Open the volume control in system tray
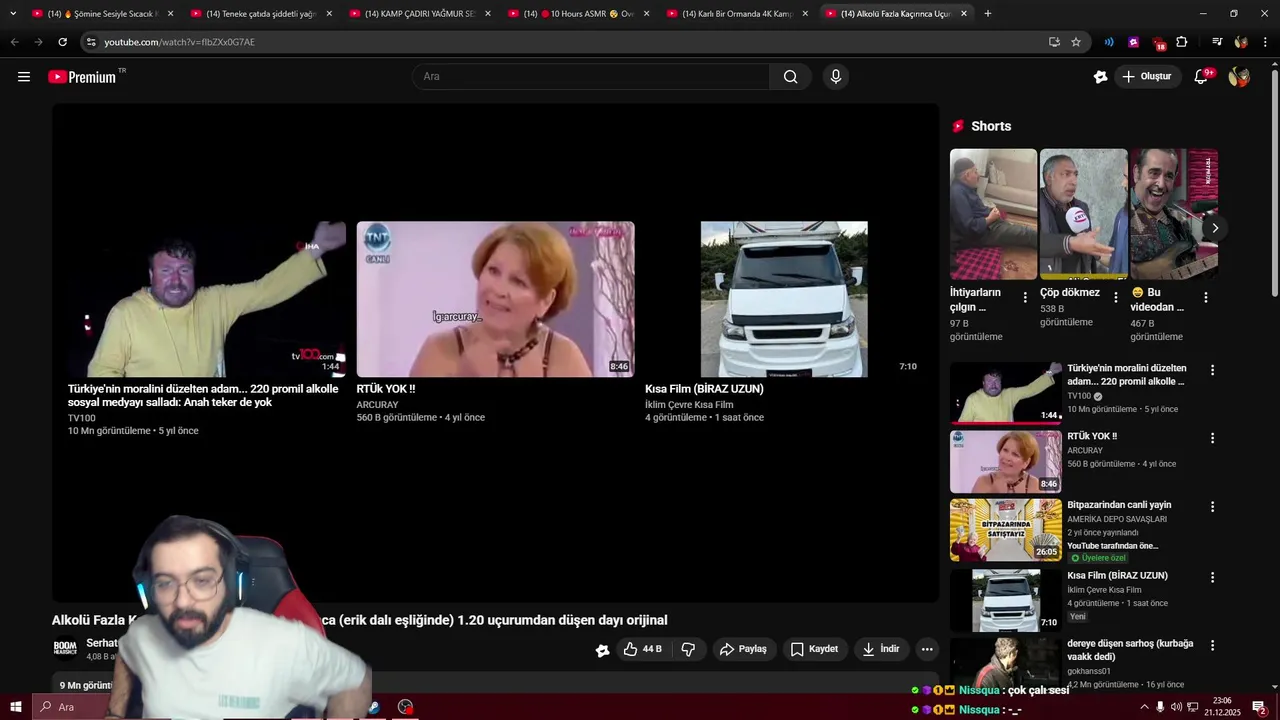Image resolution: width=1280 pixels, height=720 pixels. [1176, 707]
